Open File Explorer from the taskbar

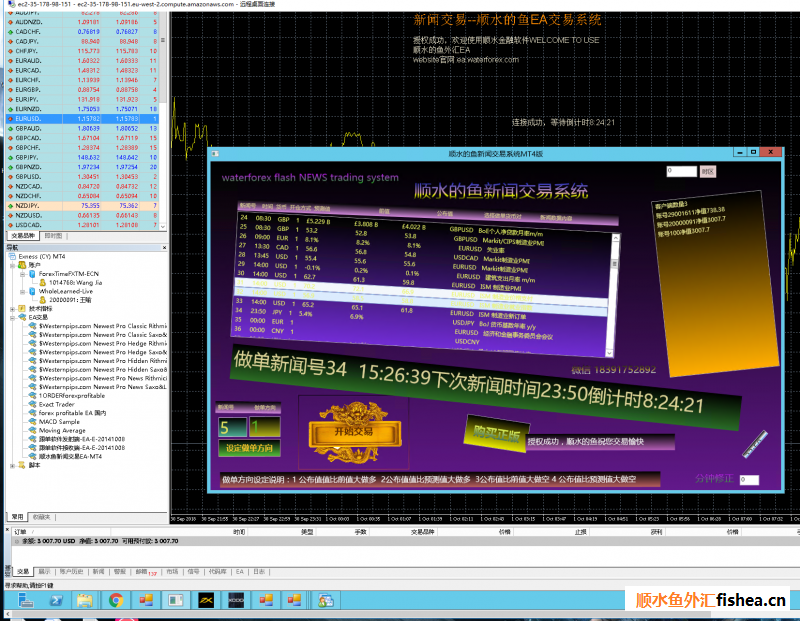click(85, 601)
